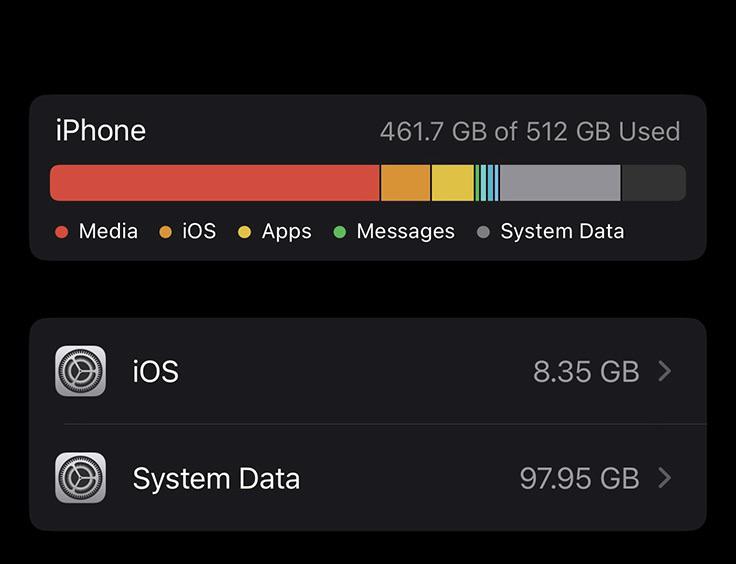The image size is (736, 564).
Task: Select the yellow Apps segment in storage bar
Action: click(452, 183)
